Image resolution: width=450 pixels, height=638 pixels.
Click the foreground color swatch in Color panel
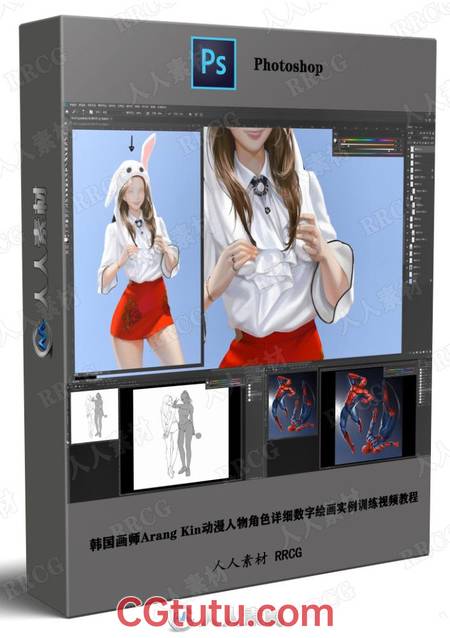[x=335, y=140]
